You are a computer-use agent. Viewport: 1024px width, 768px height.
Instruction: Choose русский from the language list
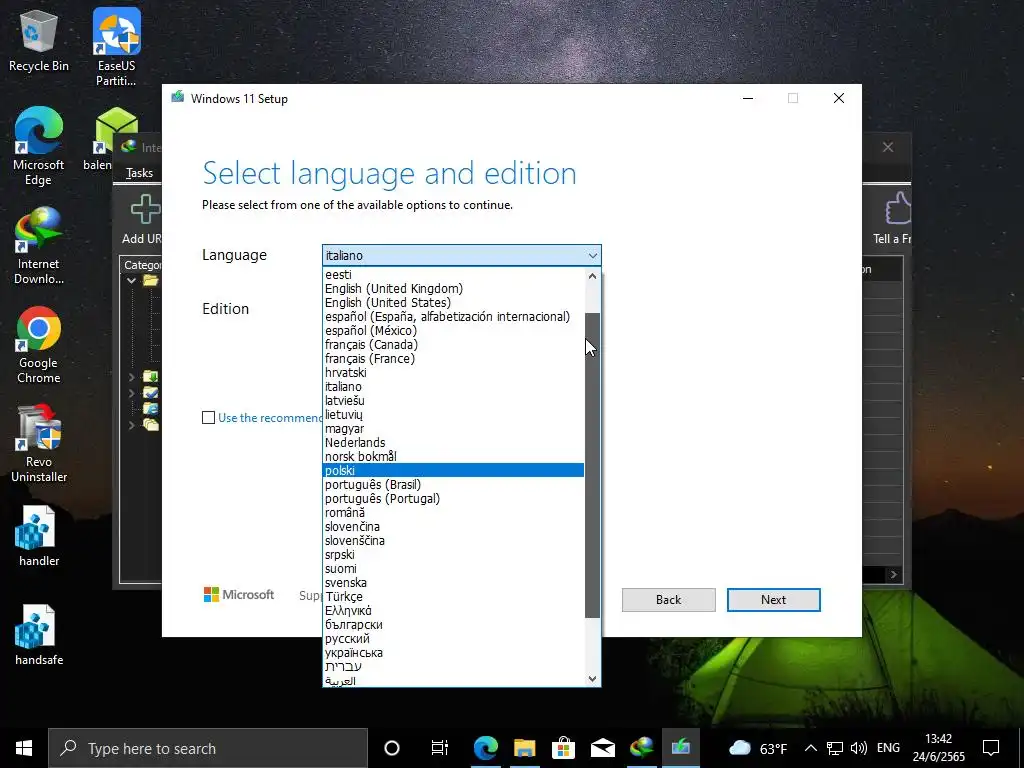pyautogui.click(x=454, y=638)
